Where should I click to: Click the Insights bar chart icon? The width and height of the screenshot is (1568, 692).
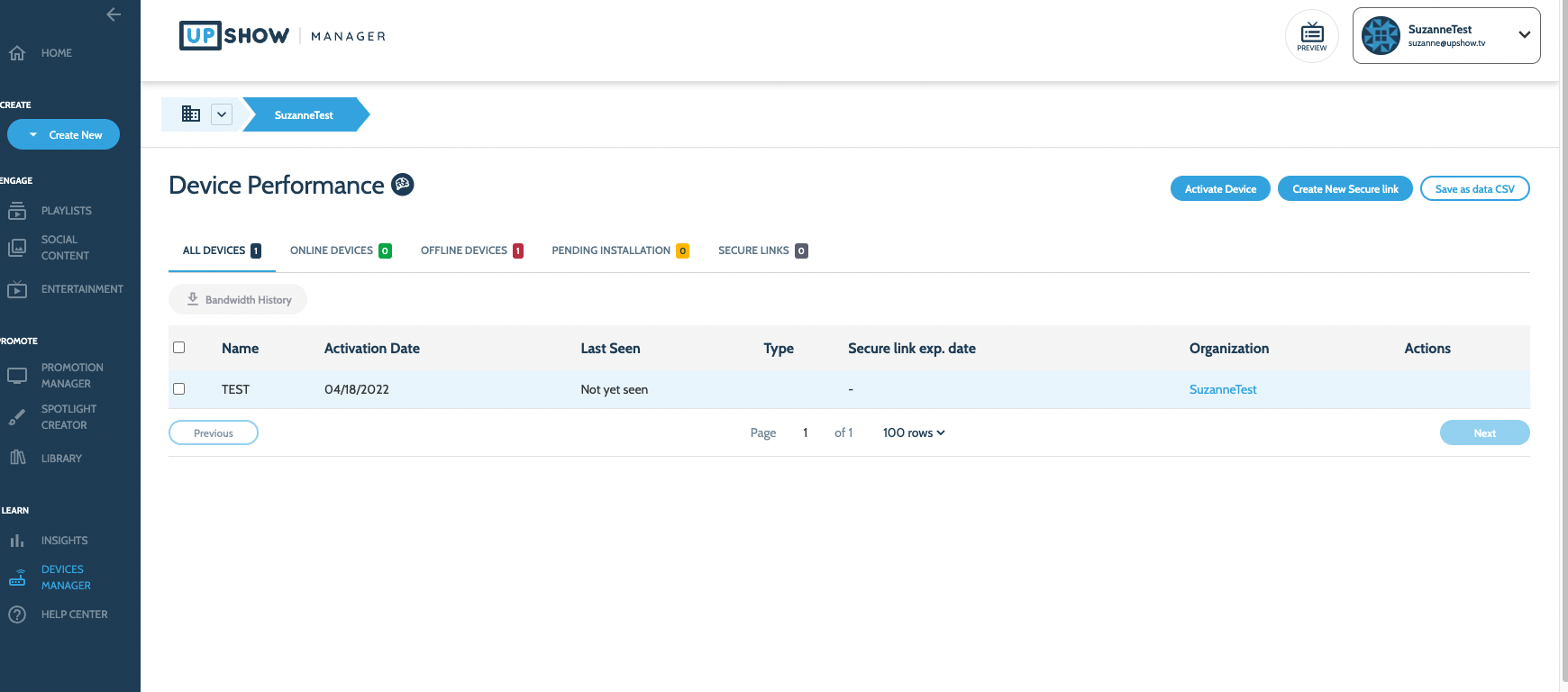point(17,541)
